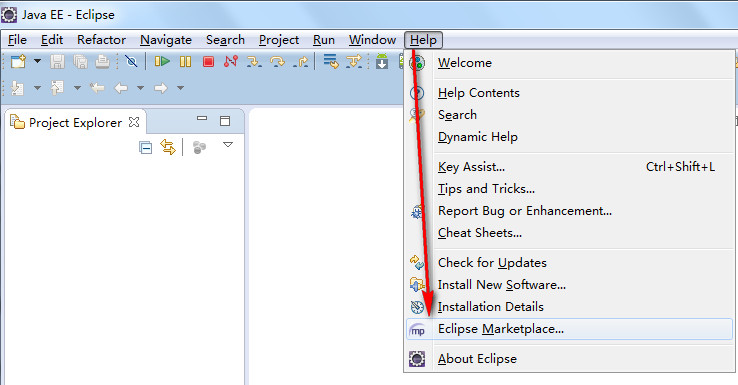Click the yellow Suspend debug icon

pyautogui.click(x=185, y=62)
